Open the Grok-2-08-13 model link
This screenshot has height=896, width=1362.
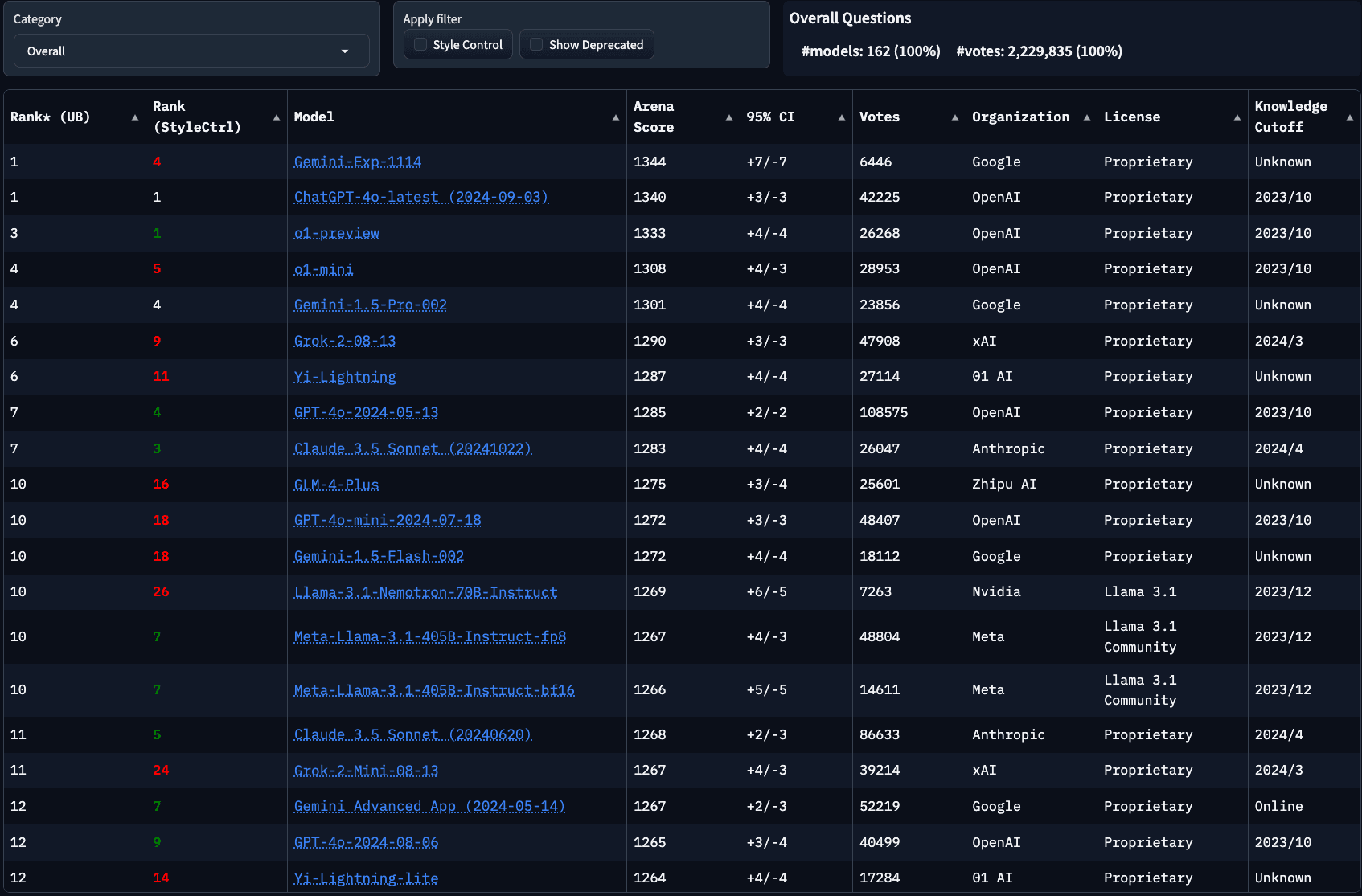(345, 341)
